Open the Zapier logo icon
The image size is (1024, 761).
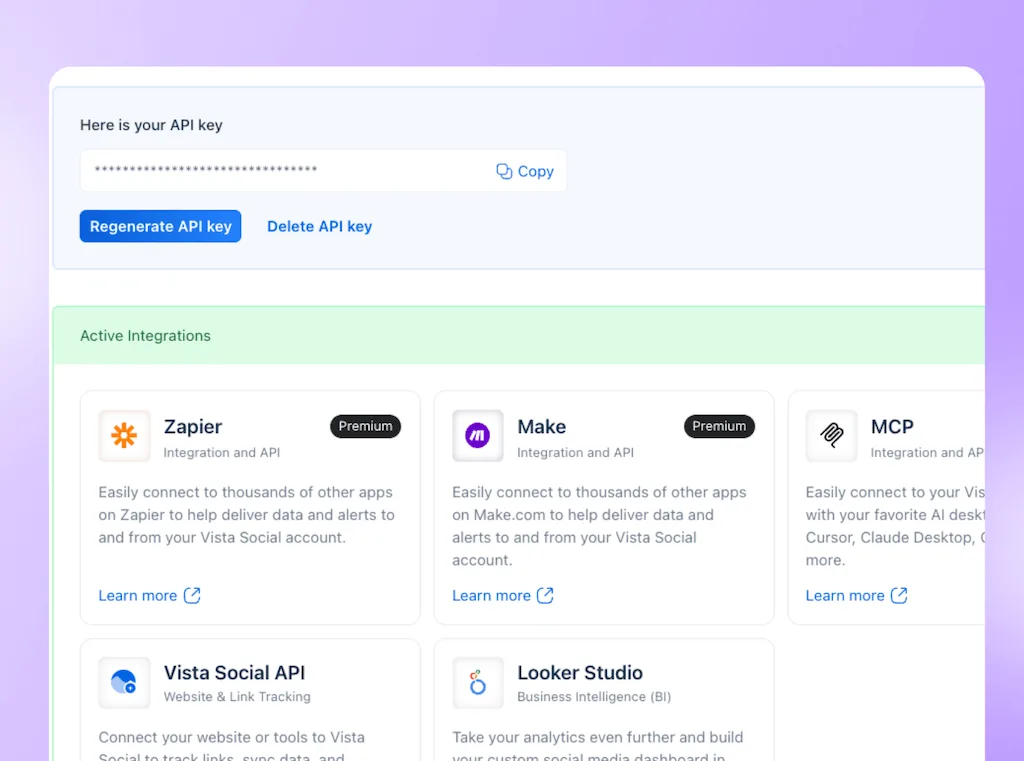click(124, 436)
